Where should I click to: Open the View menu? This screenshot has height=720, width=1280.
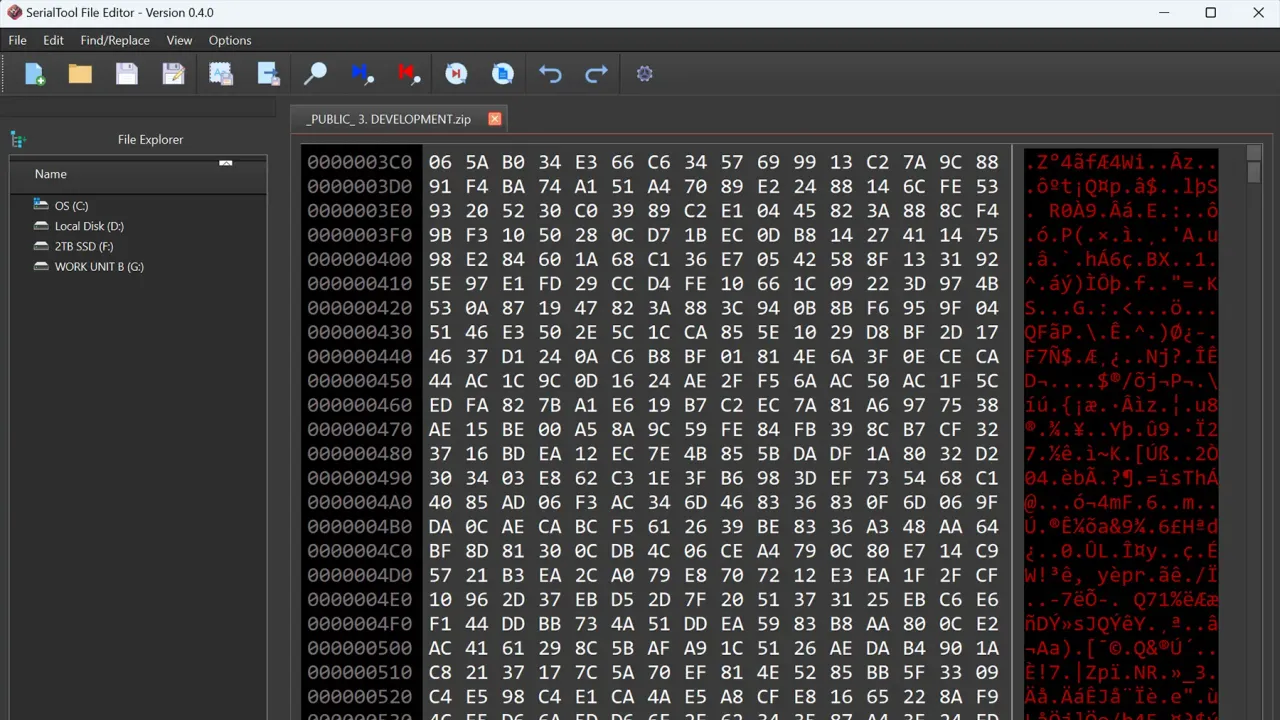(x=179, y=40)
